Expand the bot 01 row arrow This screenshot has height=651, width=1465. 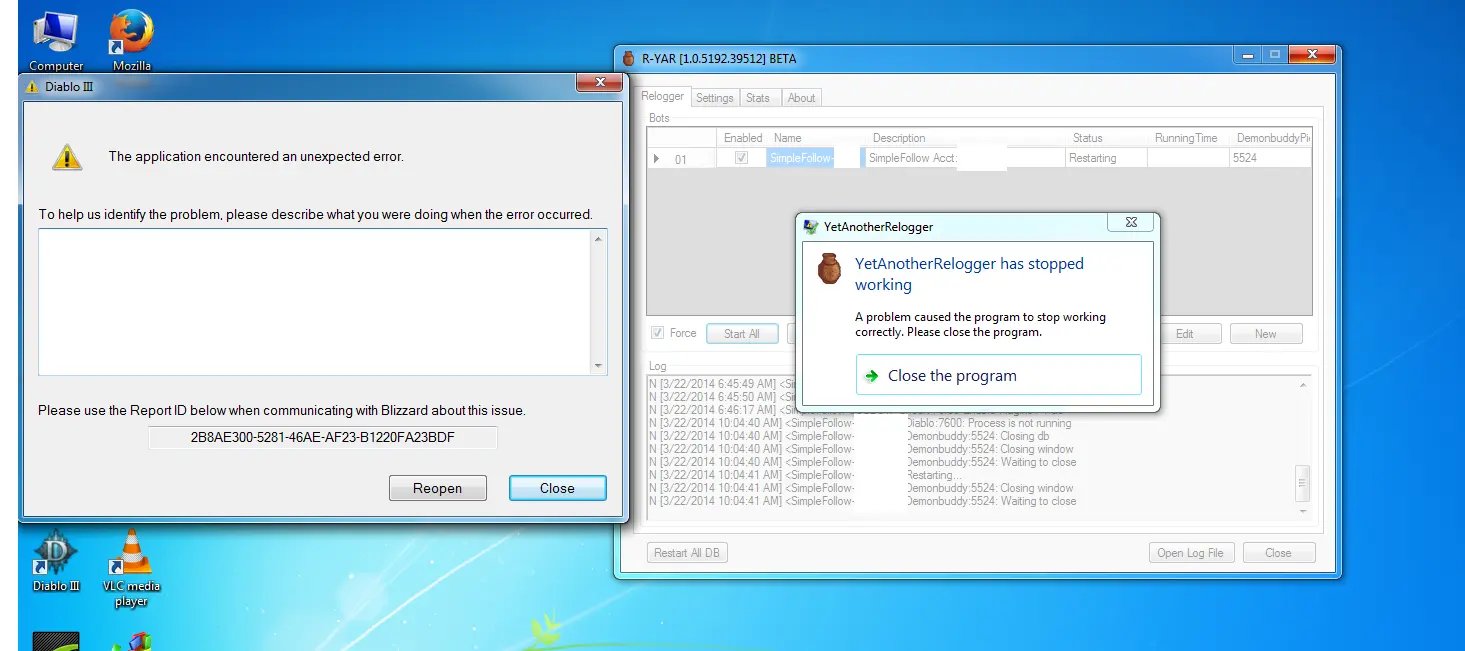(657, 158)
